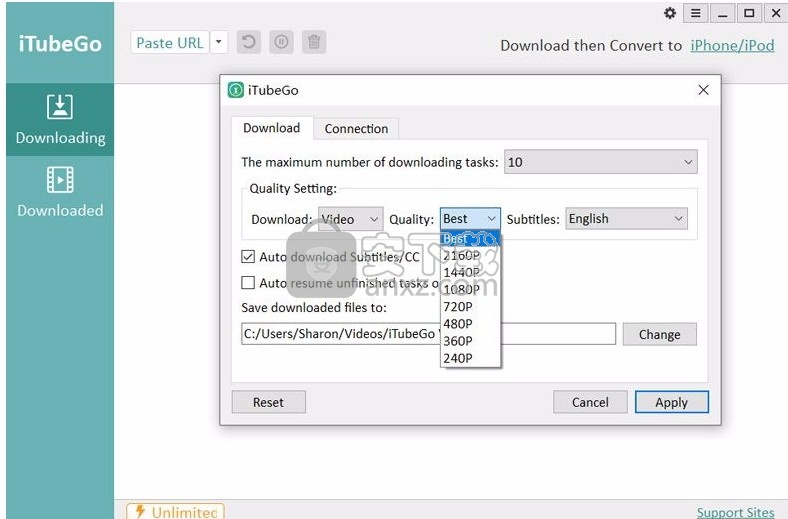Image resolution: width=788 pixels, height=519 pixels.
Task: Select 480P quality option
Action: (470, 324)
